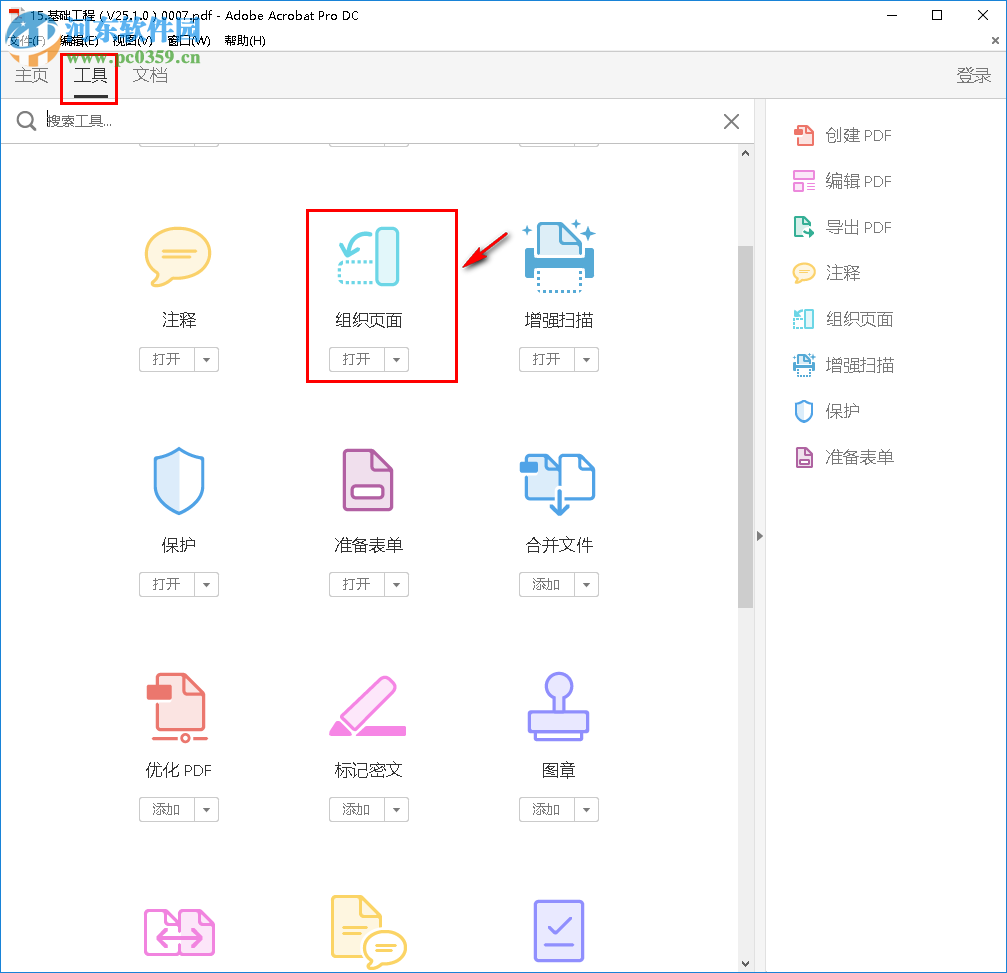Clear the tool search with the X
Screen dimensions: 1007x973
(731, 121)
